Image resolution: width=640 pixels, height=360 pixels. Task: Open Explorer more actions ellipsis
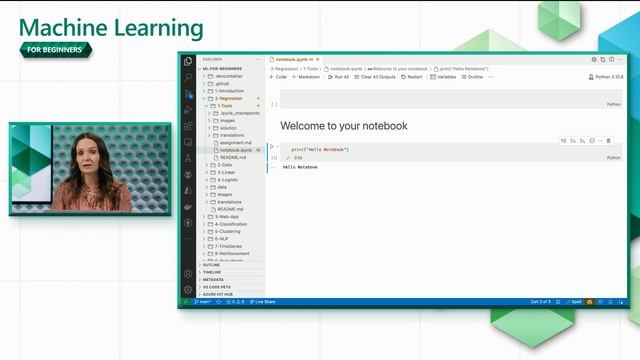(x=258, y=60)
